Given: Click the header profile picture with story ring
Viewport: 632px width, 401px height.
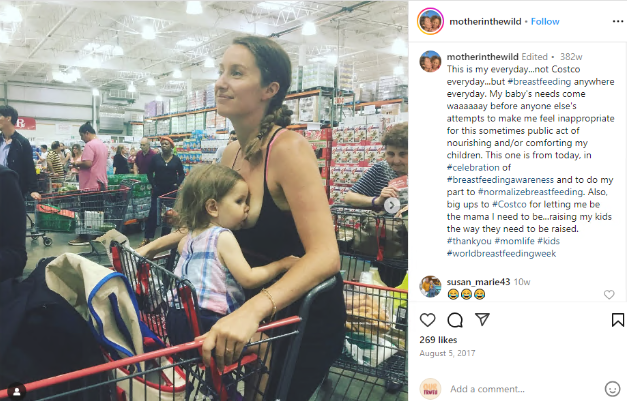Looking at the screenshot, I should (430, 21).
